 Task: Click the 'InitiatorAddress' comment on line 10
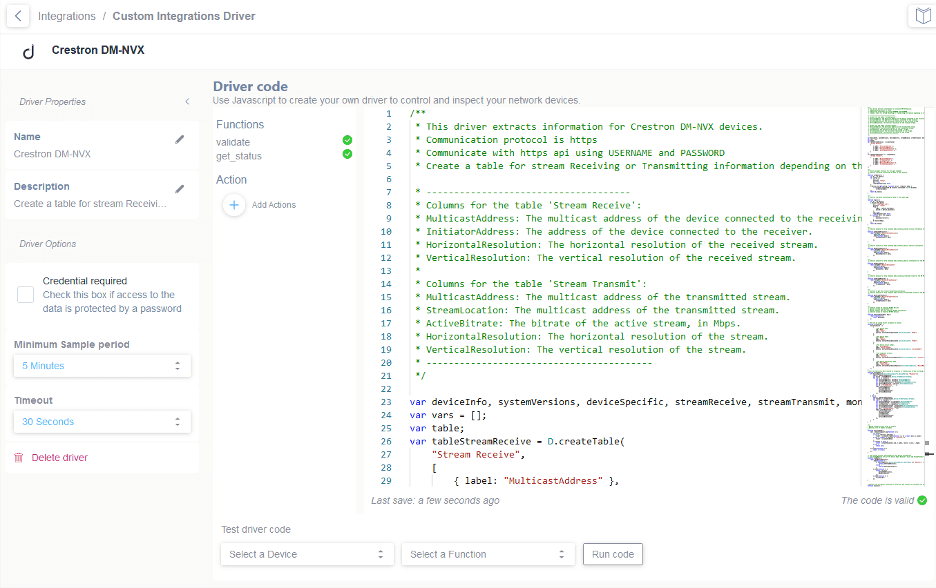point(614,232)
